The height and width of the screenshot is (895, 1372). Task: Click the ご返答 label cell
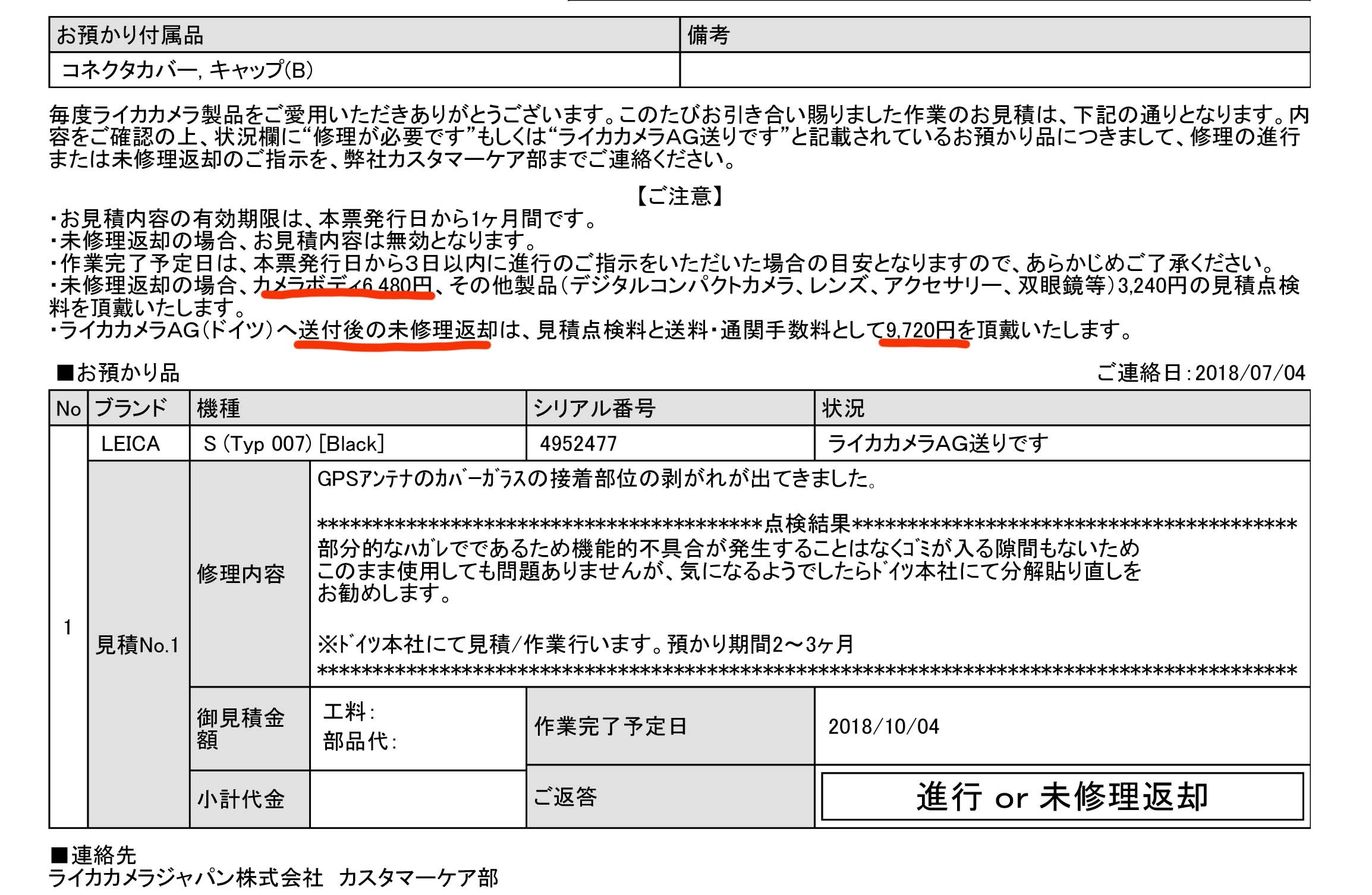pyautogui.click(x=670, y=796)
